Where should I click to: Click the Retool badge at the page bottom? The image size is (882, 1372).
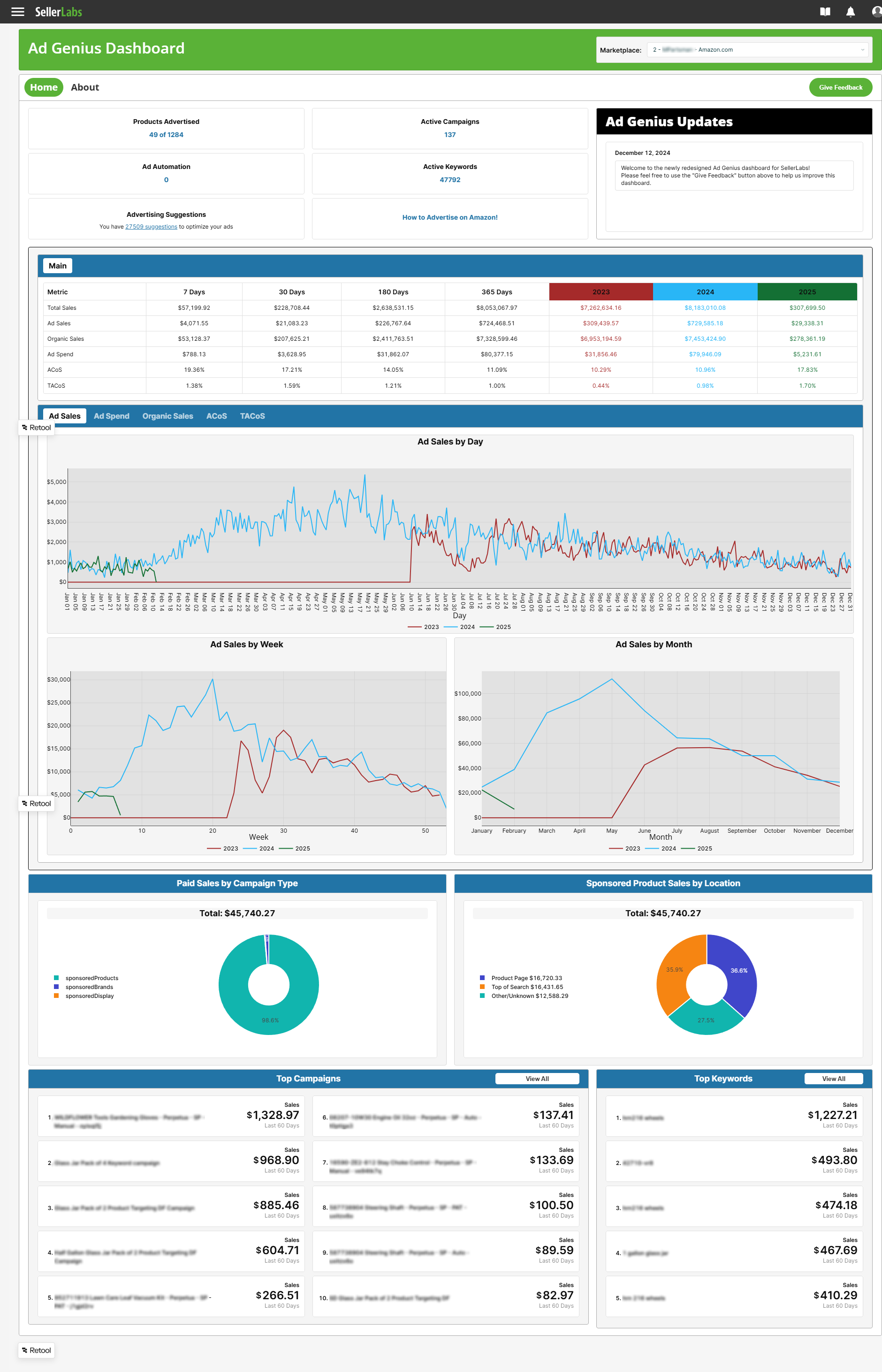pos(37,1350)
